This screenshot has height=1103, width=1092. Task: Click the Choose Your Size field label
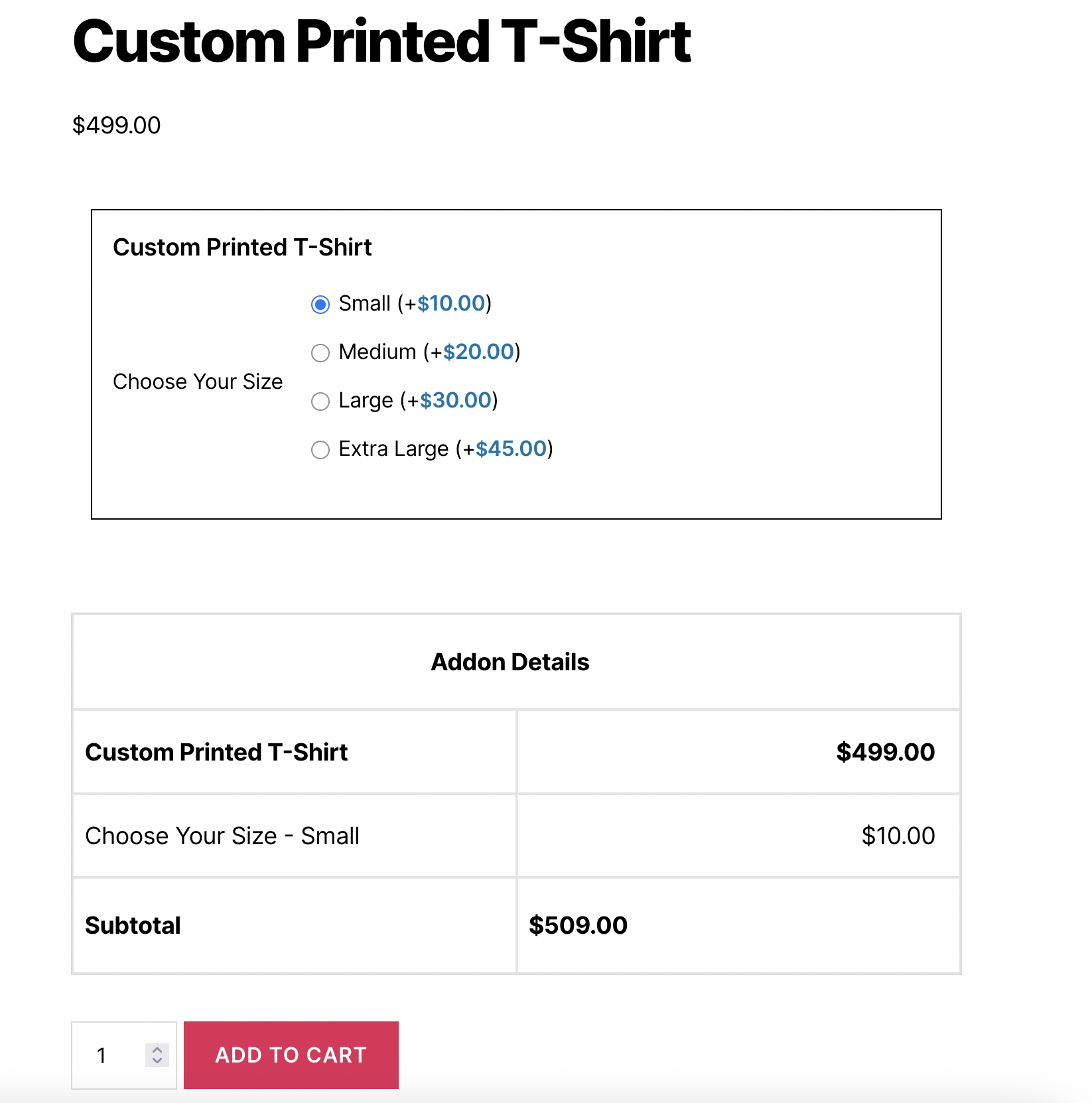pyautogui.click(x=198, y=382)
